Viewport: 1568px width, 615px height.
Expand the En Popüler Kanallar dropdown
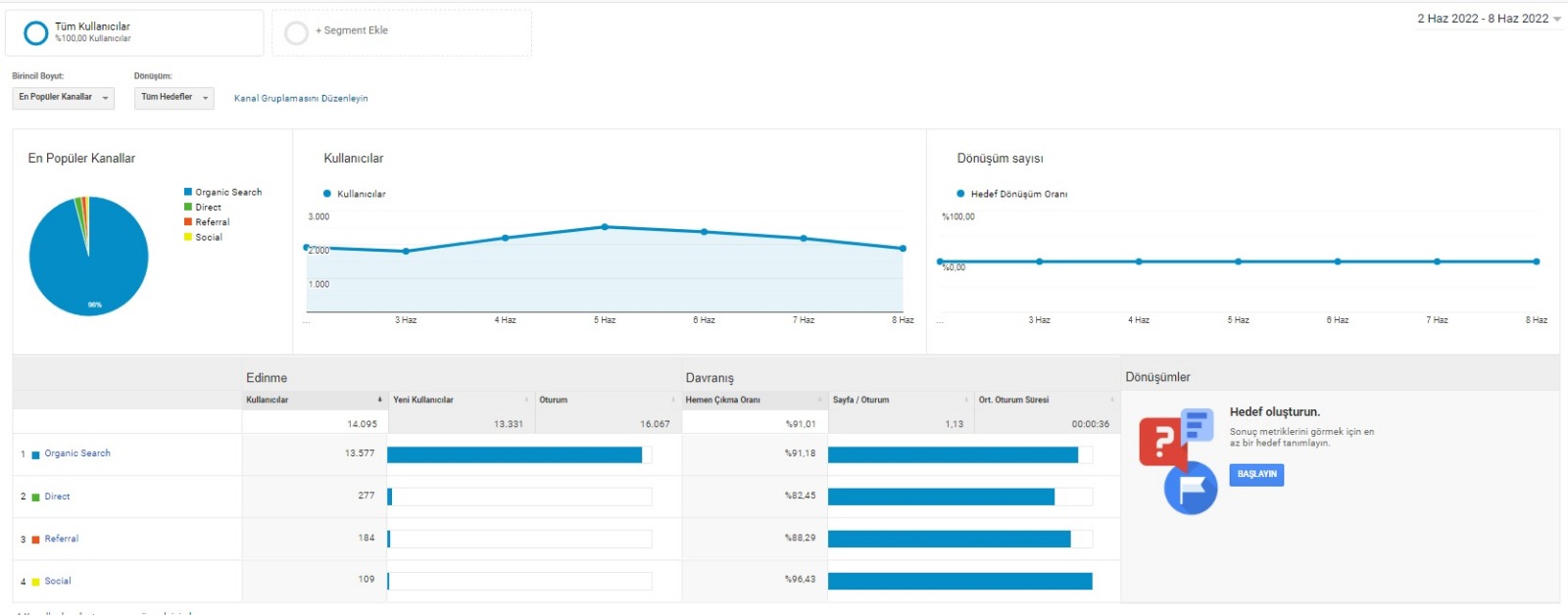(x=63, y=97)
